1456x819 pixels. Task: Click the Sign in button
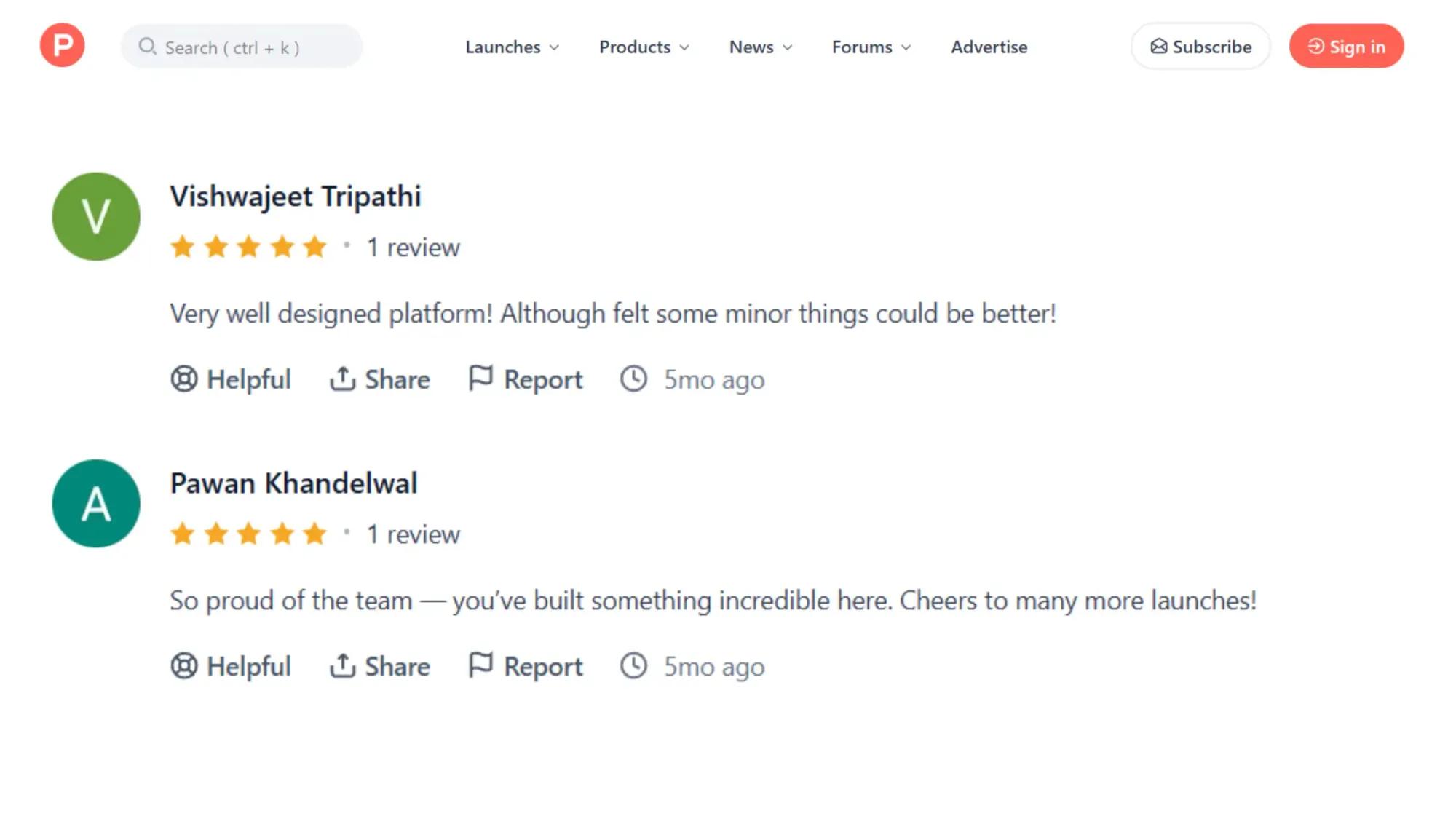point(1346,46)
